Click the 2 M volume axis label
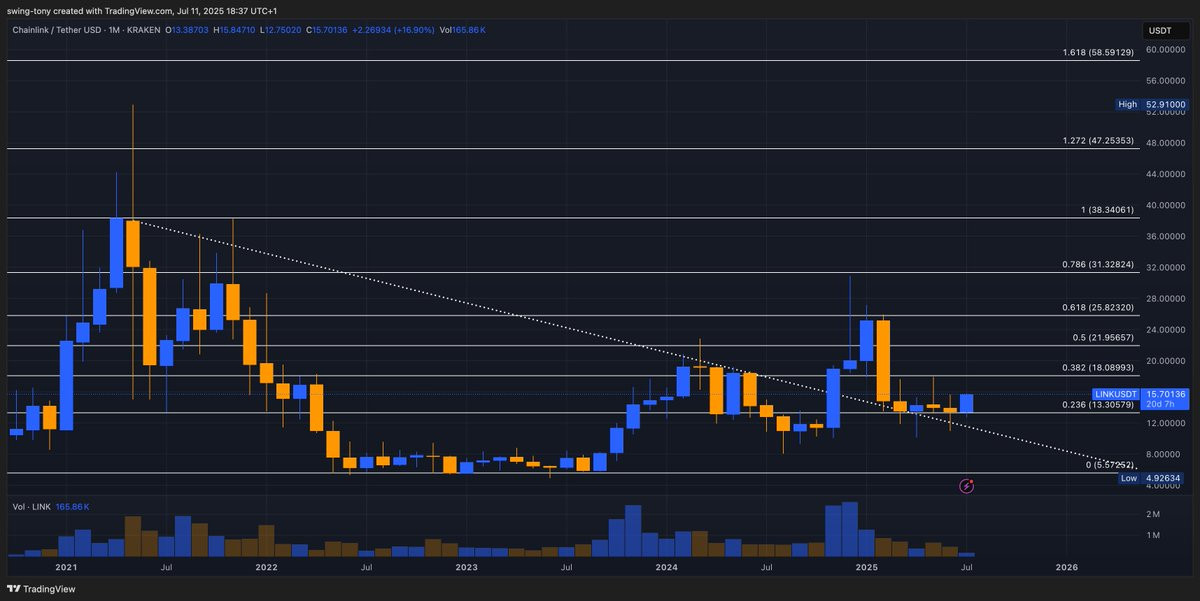Image resolution: width=1200 pixels, height=601 pixels. click(1152, 514)
